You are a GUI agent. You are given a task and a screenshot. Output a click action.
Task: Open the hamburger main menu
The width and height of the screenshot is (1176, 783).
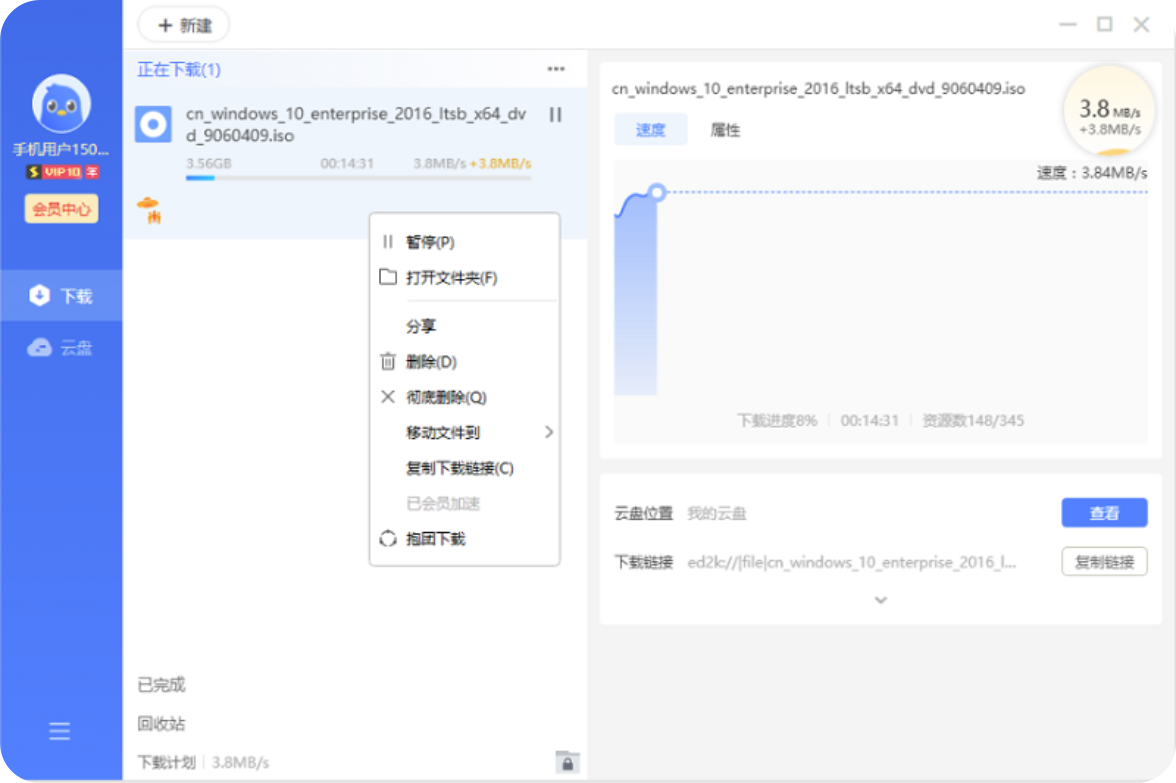[x=60, y=730]
